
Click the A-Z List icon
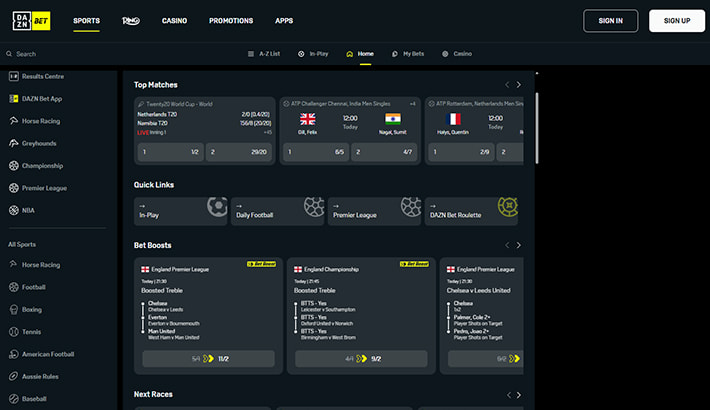[x=251, y=54]
